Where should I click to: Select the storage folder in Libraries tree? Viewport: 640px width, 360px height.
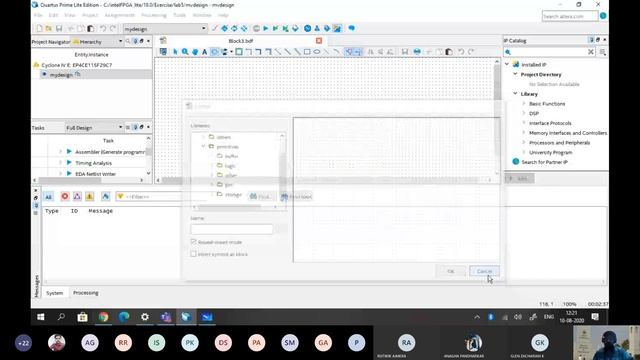[233, 194]
